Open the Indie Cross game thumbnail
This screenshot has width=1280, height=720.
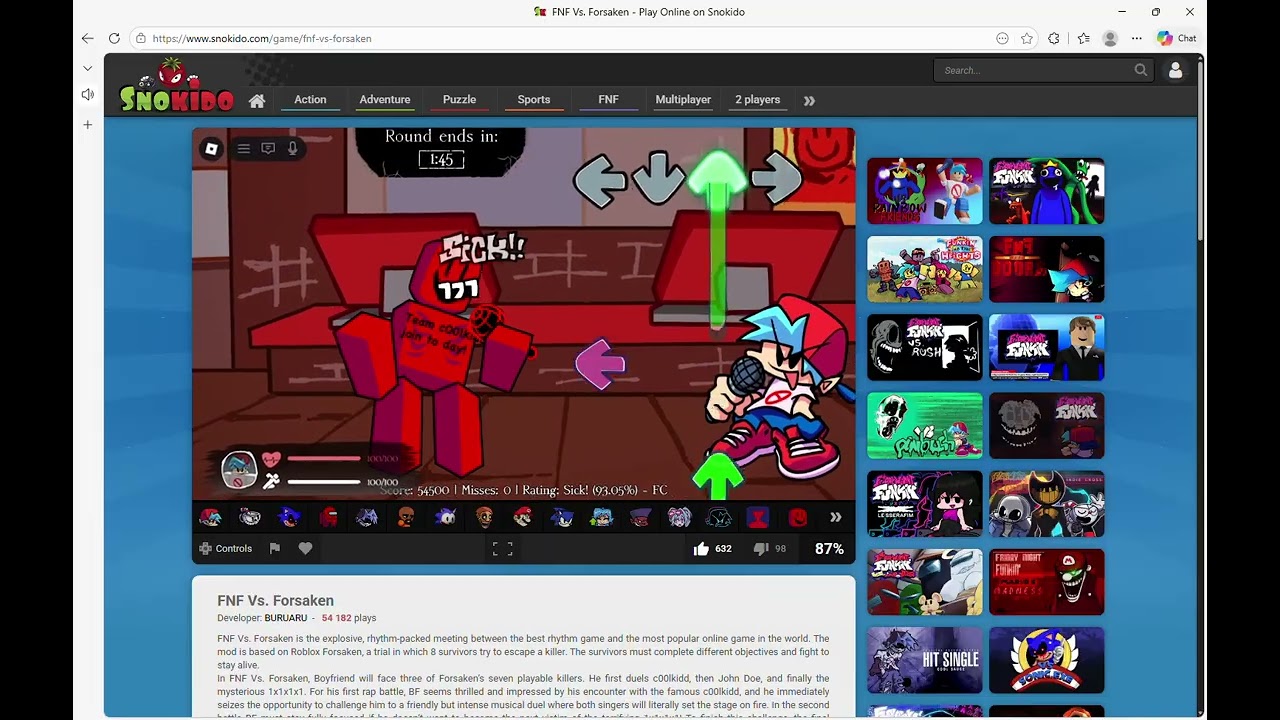1047,504
